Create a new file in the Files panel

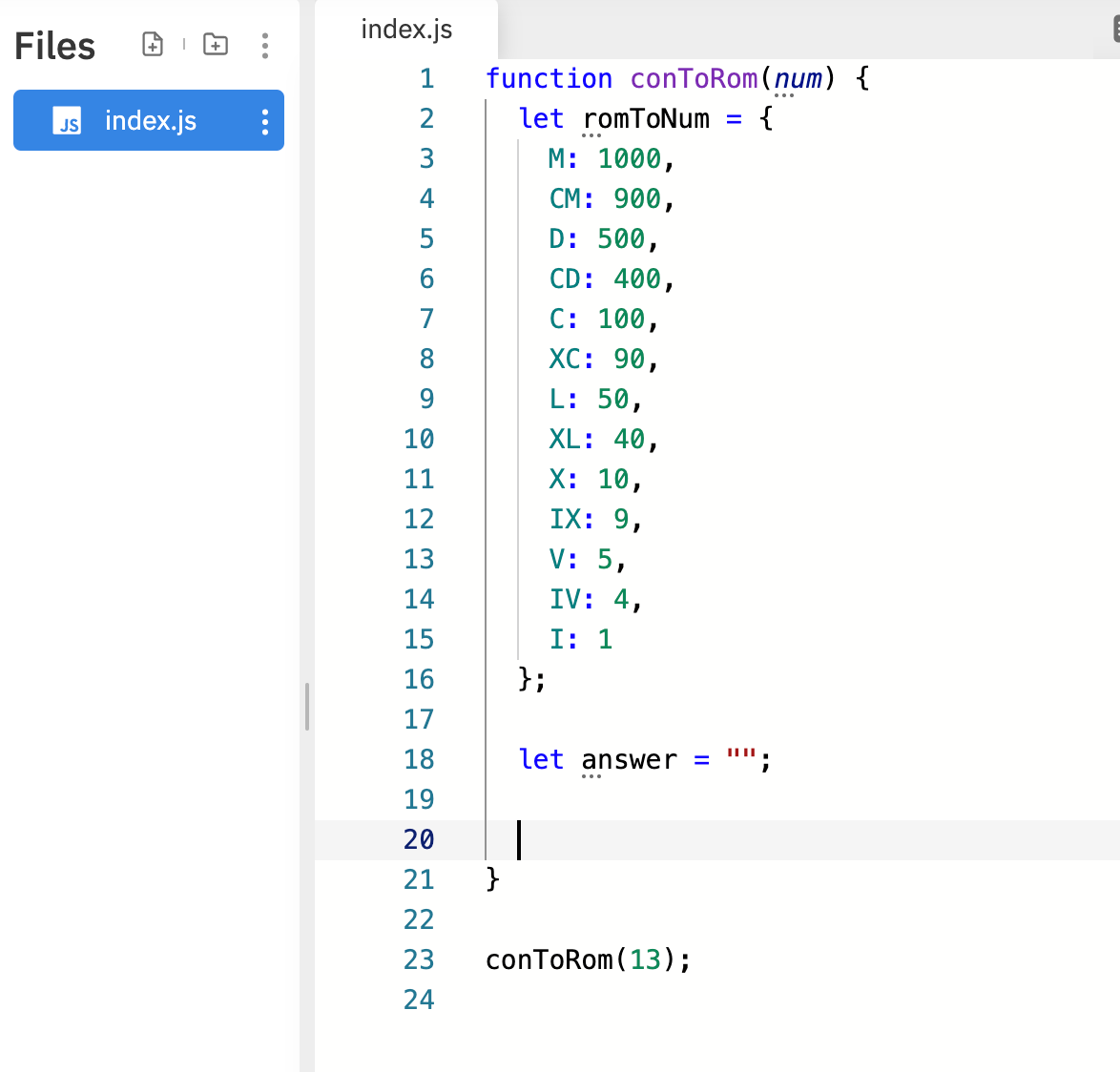click(152, 44)
